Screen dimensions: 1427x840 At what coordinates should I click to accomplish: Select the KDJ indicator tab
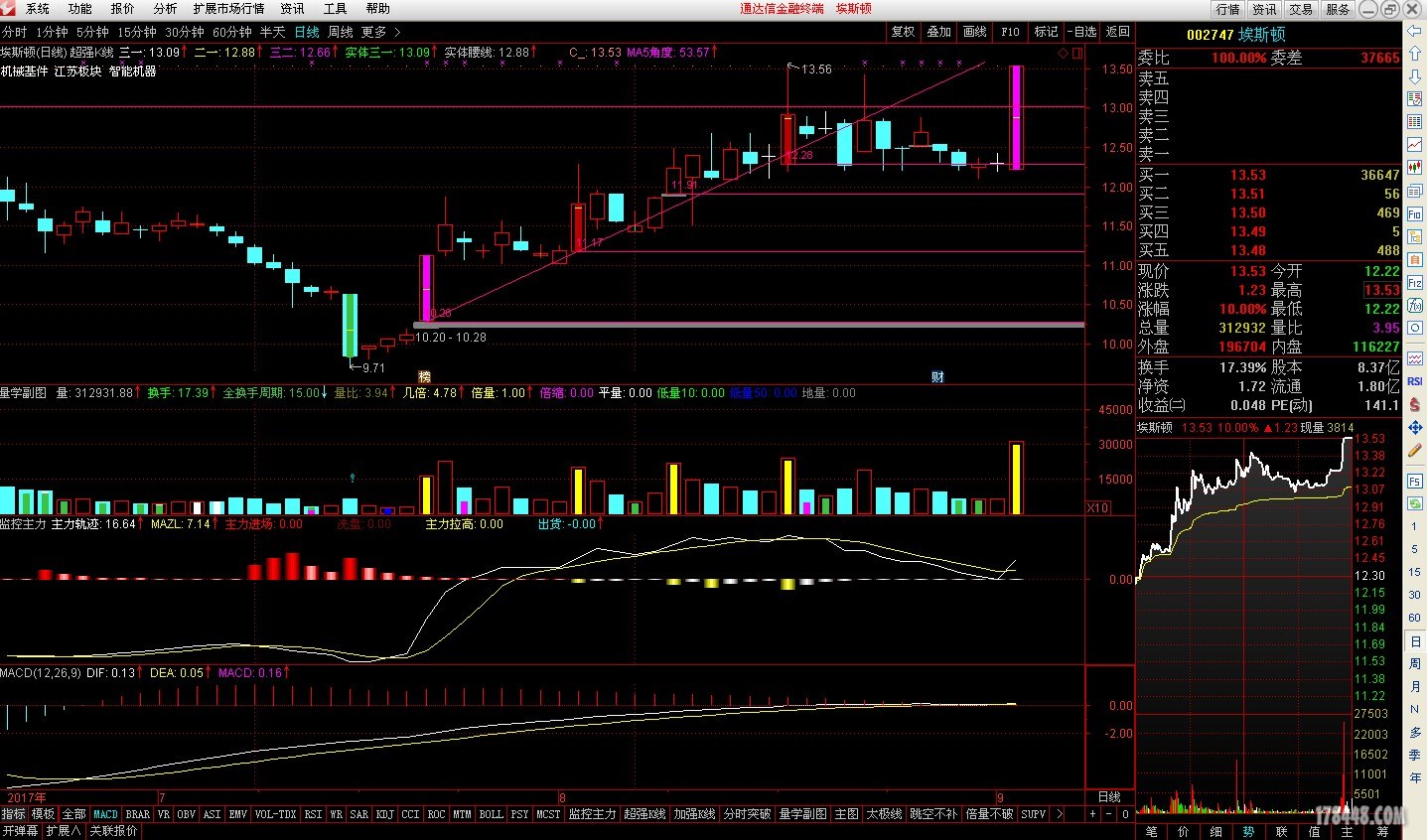[x=384, y=814]
